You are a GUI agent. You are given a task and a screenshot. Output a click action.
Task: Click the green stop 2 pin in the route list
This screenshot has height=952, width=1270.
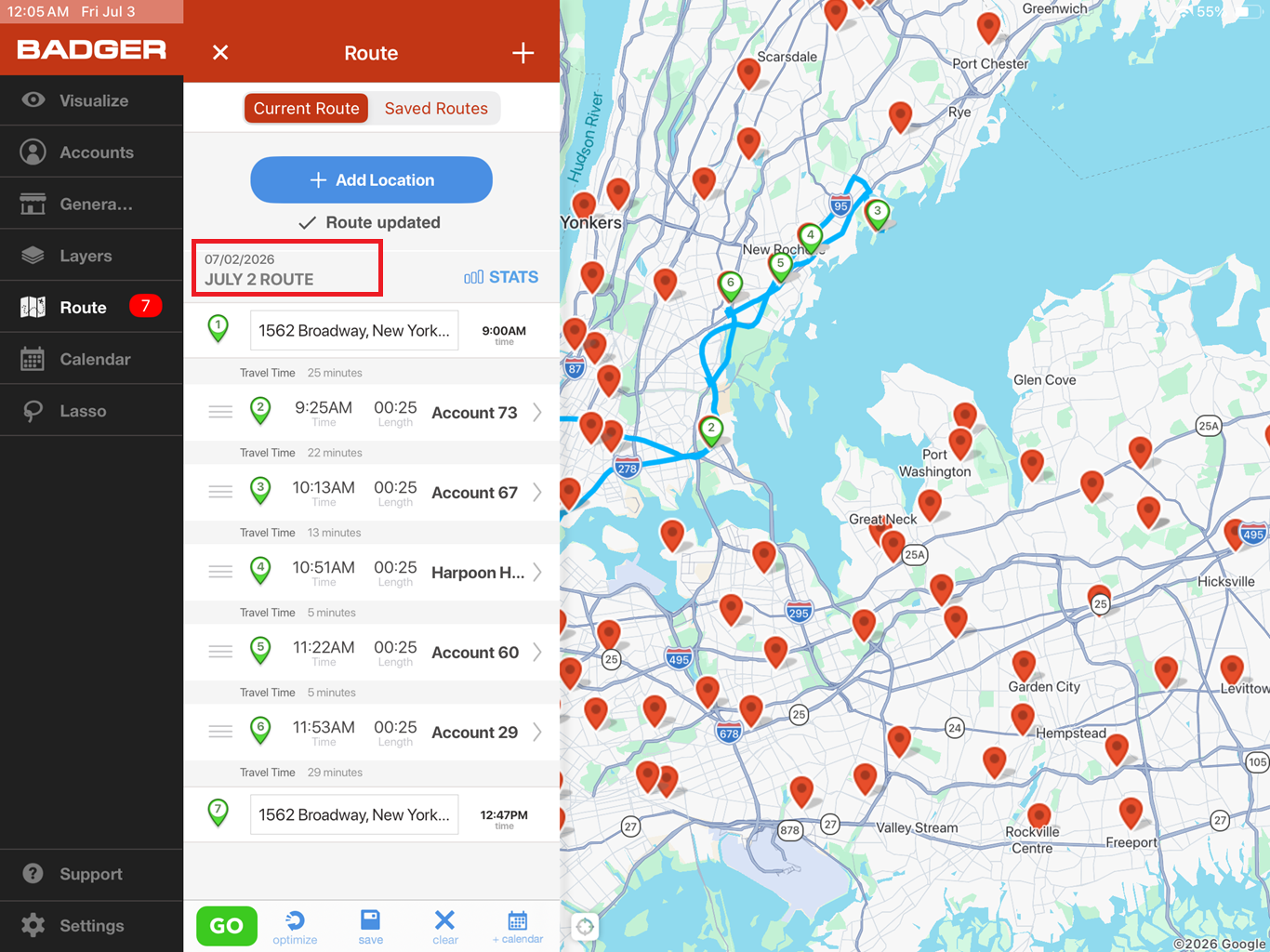[261, 411]
